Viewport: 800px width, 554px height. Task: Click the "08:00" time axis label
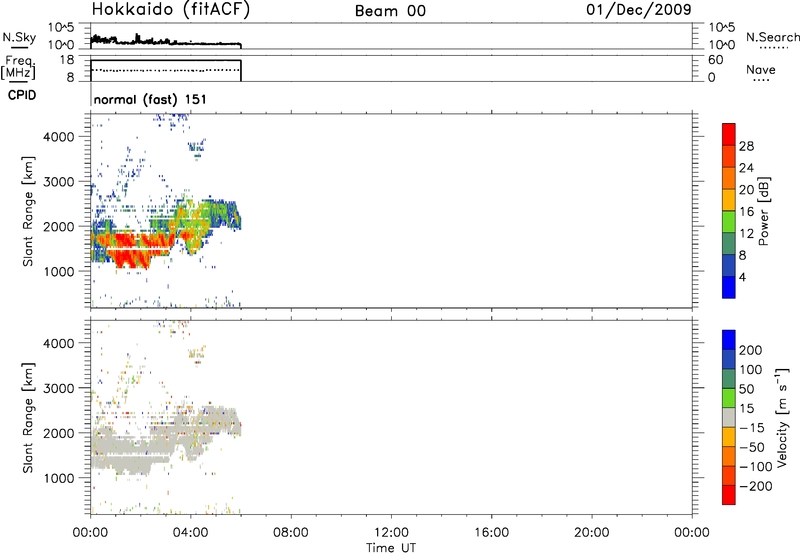[x=291, y=533]
